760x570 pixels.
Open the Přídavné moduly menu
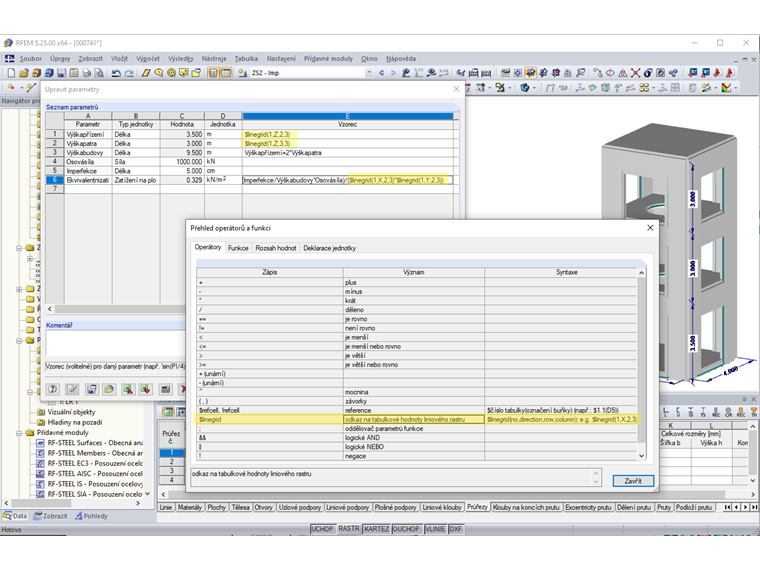[328, 59]
